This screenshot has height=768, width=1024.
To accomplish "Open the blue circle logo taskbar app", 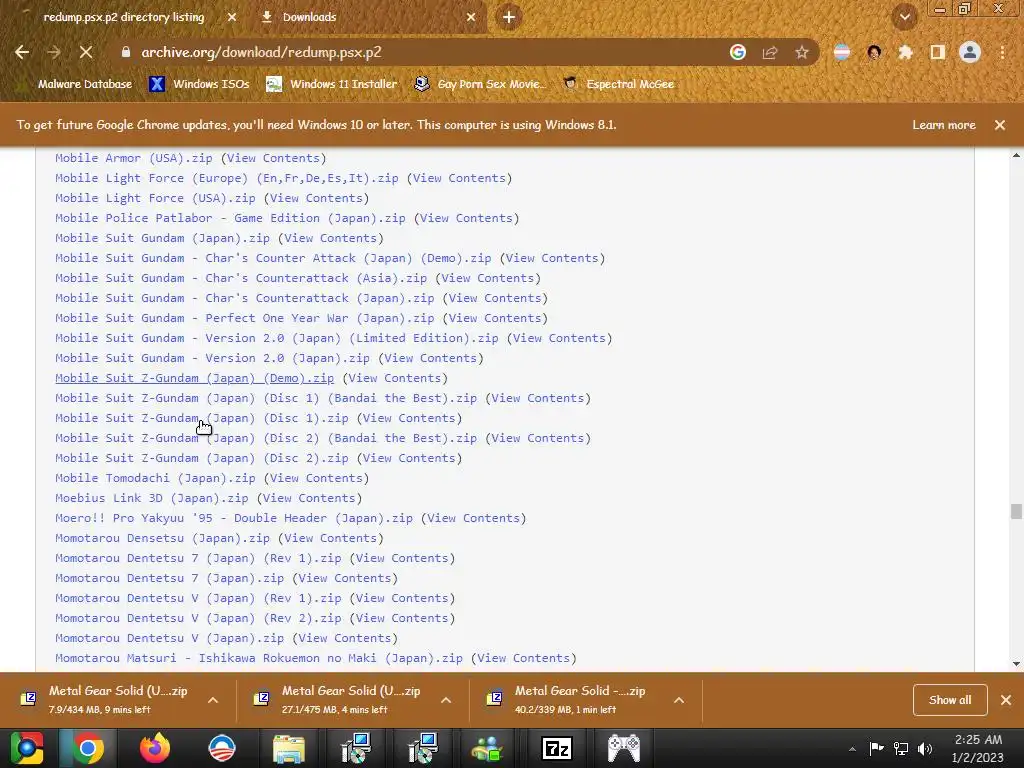I will pyautogui.click(x=221, y=748).
